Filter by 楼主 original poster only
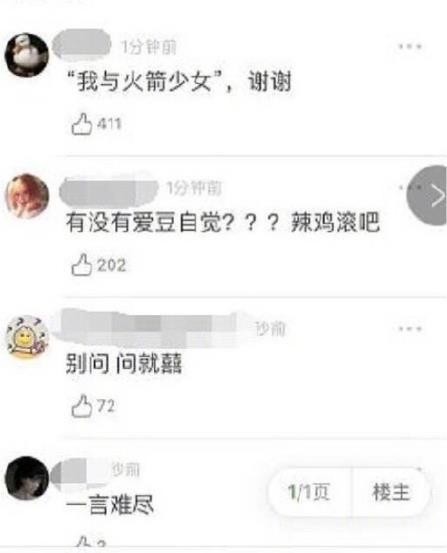 (x=391, y=492)
